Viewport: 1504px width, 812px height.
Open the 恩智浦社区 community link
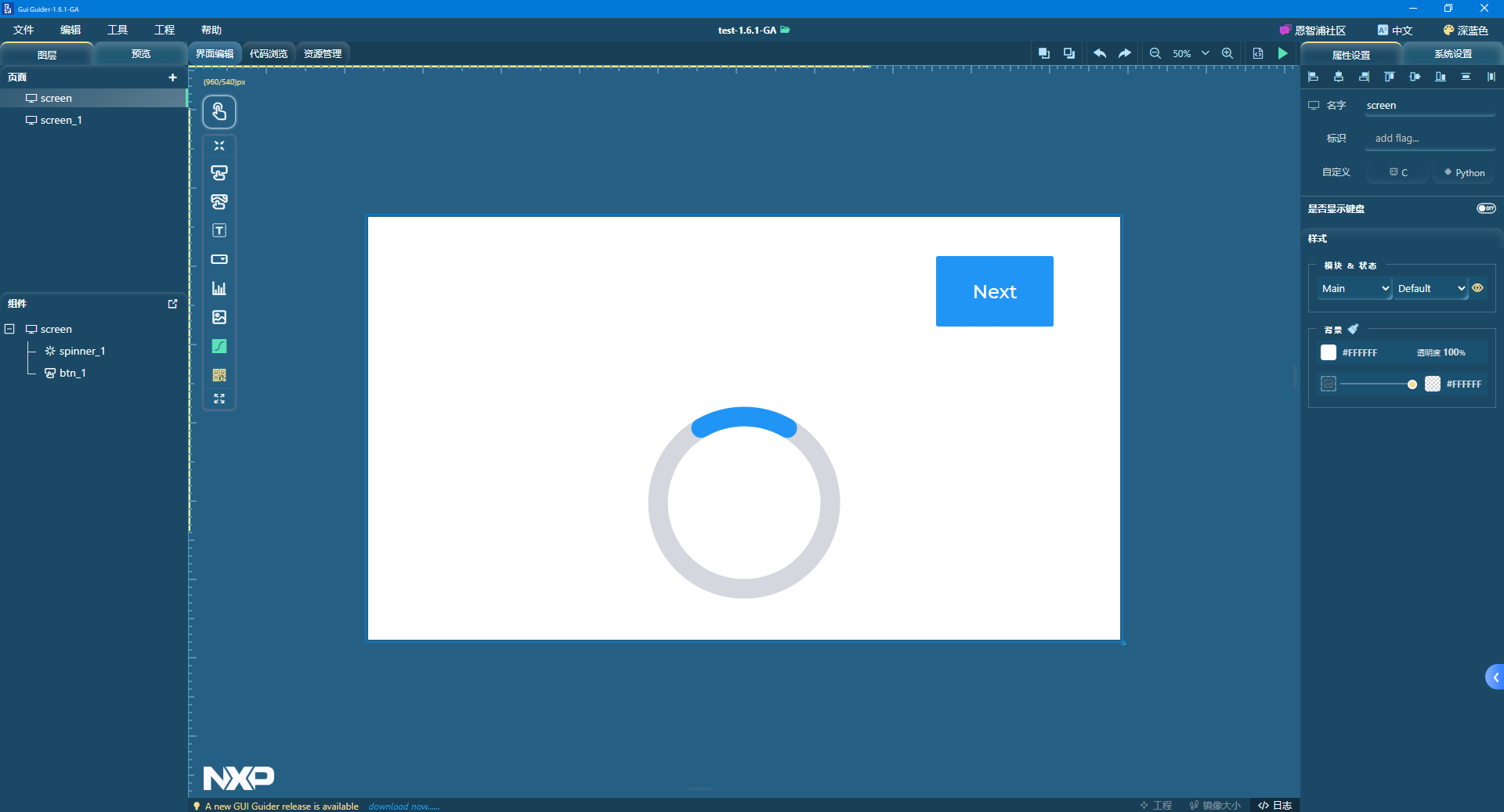[1313, 30]
